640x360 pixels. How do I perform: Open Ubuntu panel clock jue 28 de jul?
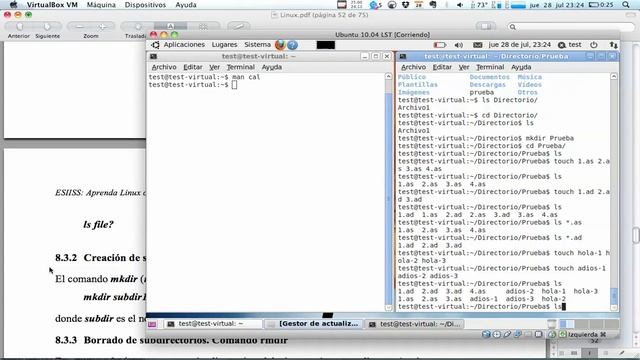(520, 44)
